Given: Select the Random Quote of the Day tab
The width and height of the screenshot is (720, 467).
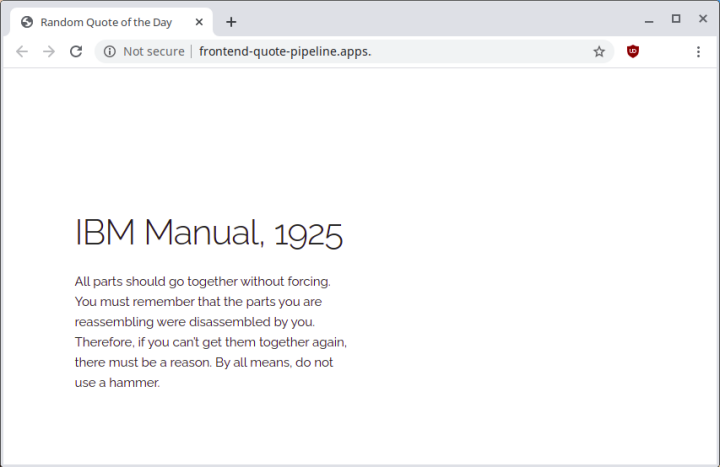Looking at the screenshot, I should [111, 22].
